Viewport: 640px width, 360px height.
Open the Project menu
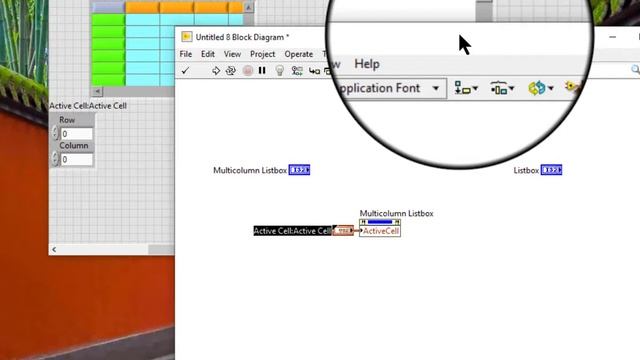262,54
